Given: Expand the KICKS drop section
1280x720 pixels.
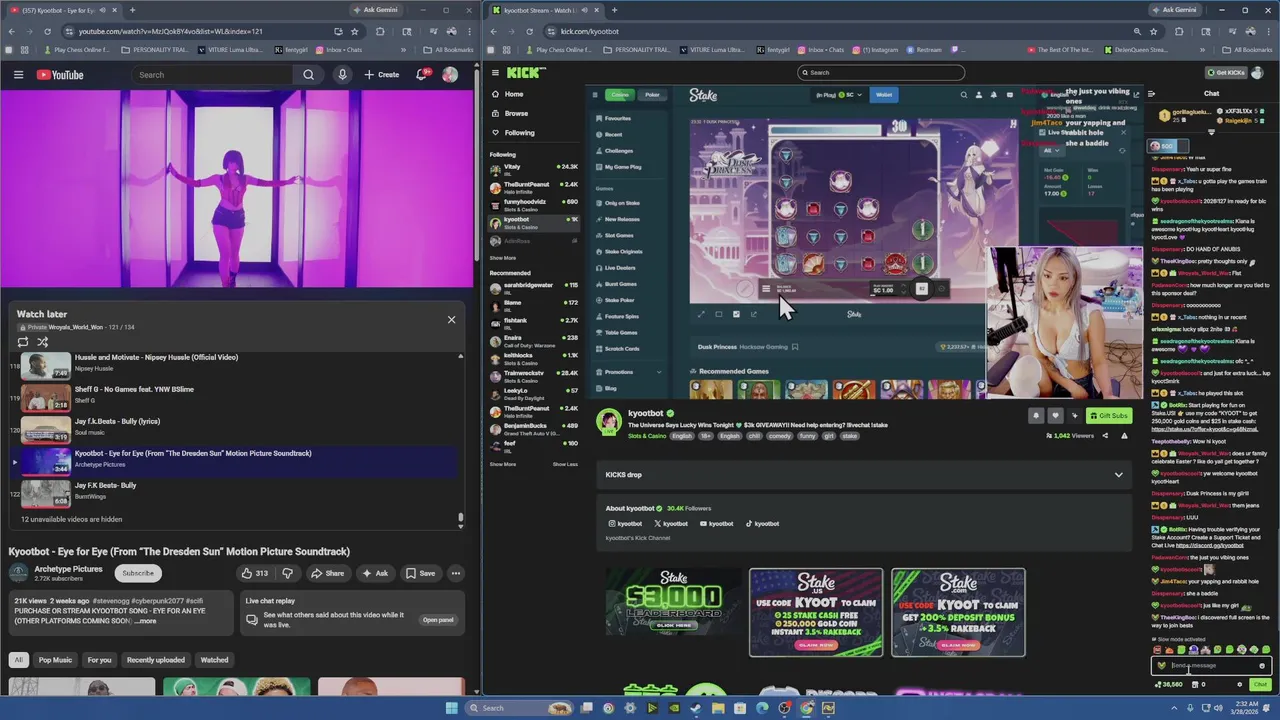Looking at the screenshot, I should pos(864,475).
